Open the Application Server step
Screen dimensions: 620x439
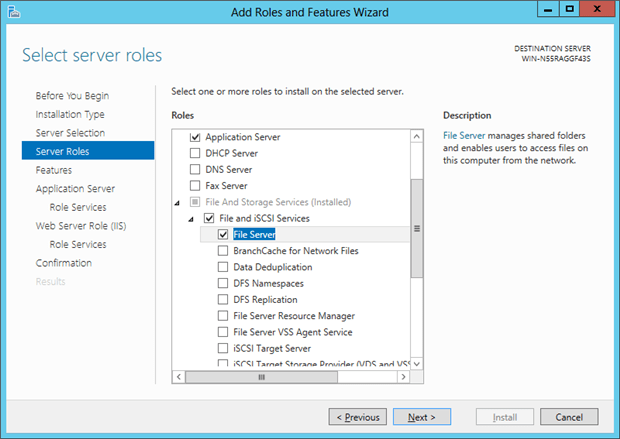coord(75,189)
